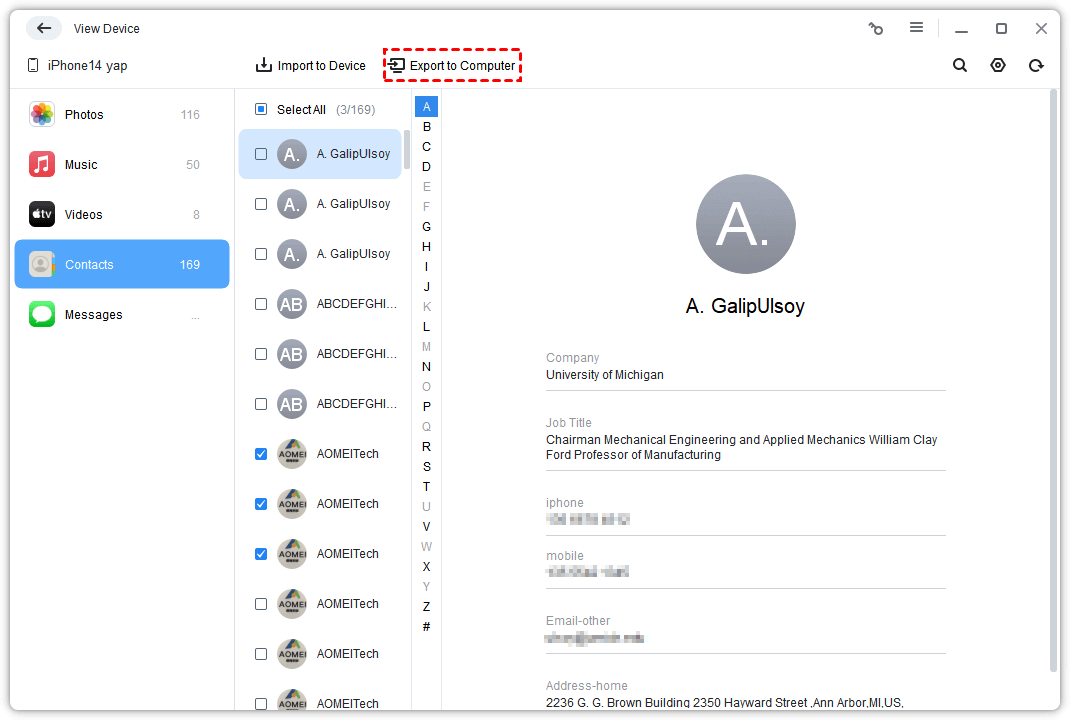Click the search magnifier icon
1070x720 pixels.
pos(959,65)
